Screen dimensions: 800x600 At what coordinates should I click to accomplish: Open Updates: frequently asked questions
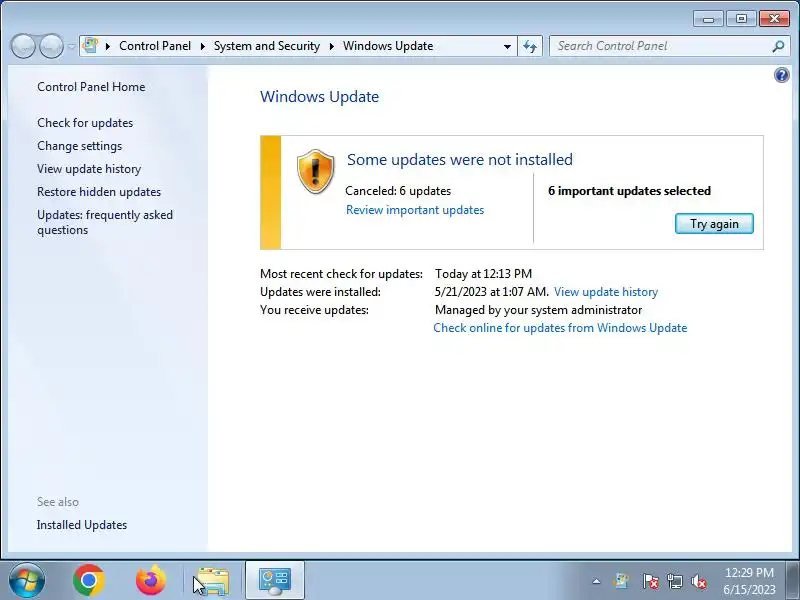click(x=105, y=222)
